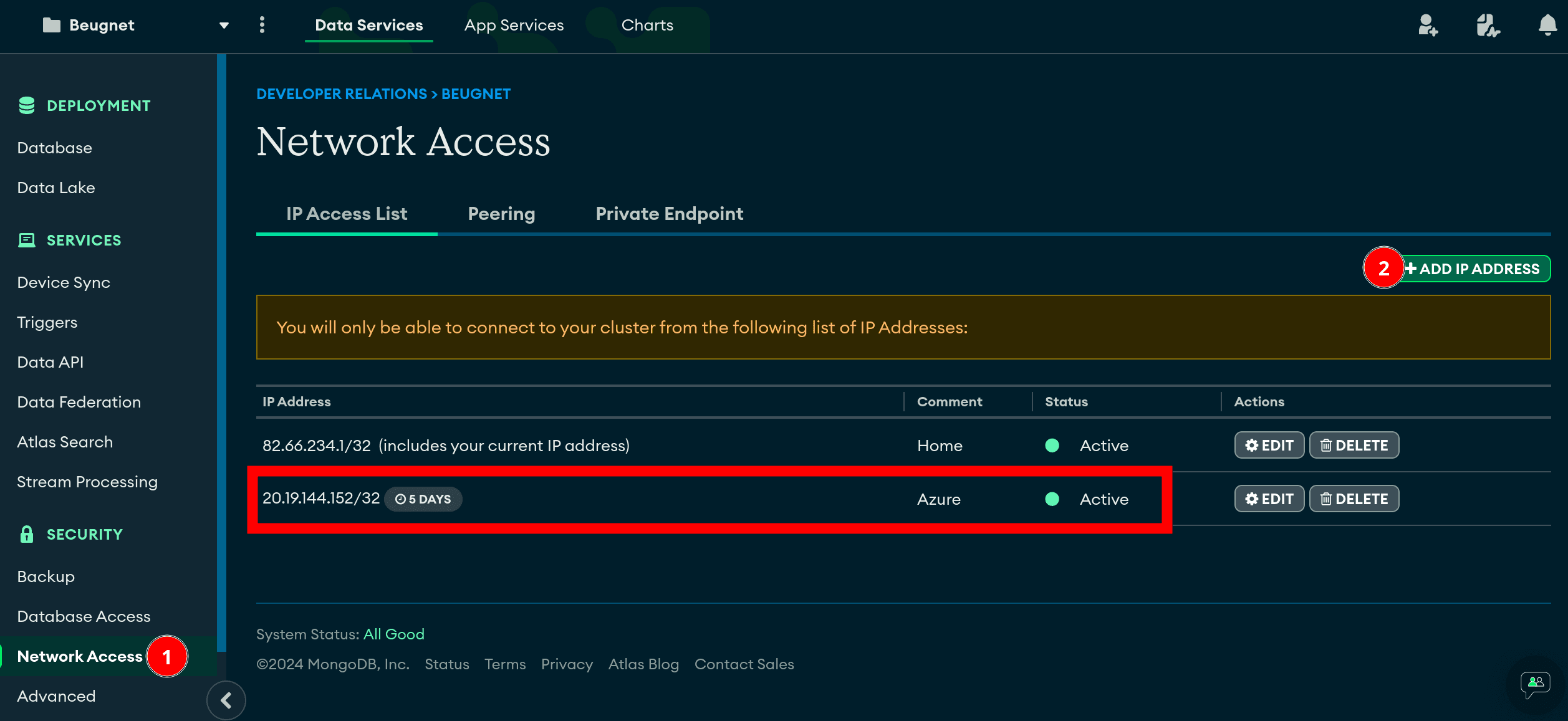Viewport: 1568px width, 721px height.
Task: Open the App Services menu
Action: 515,26
